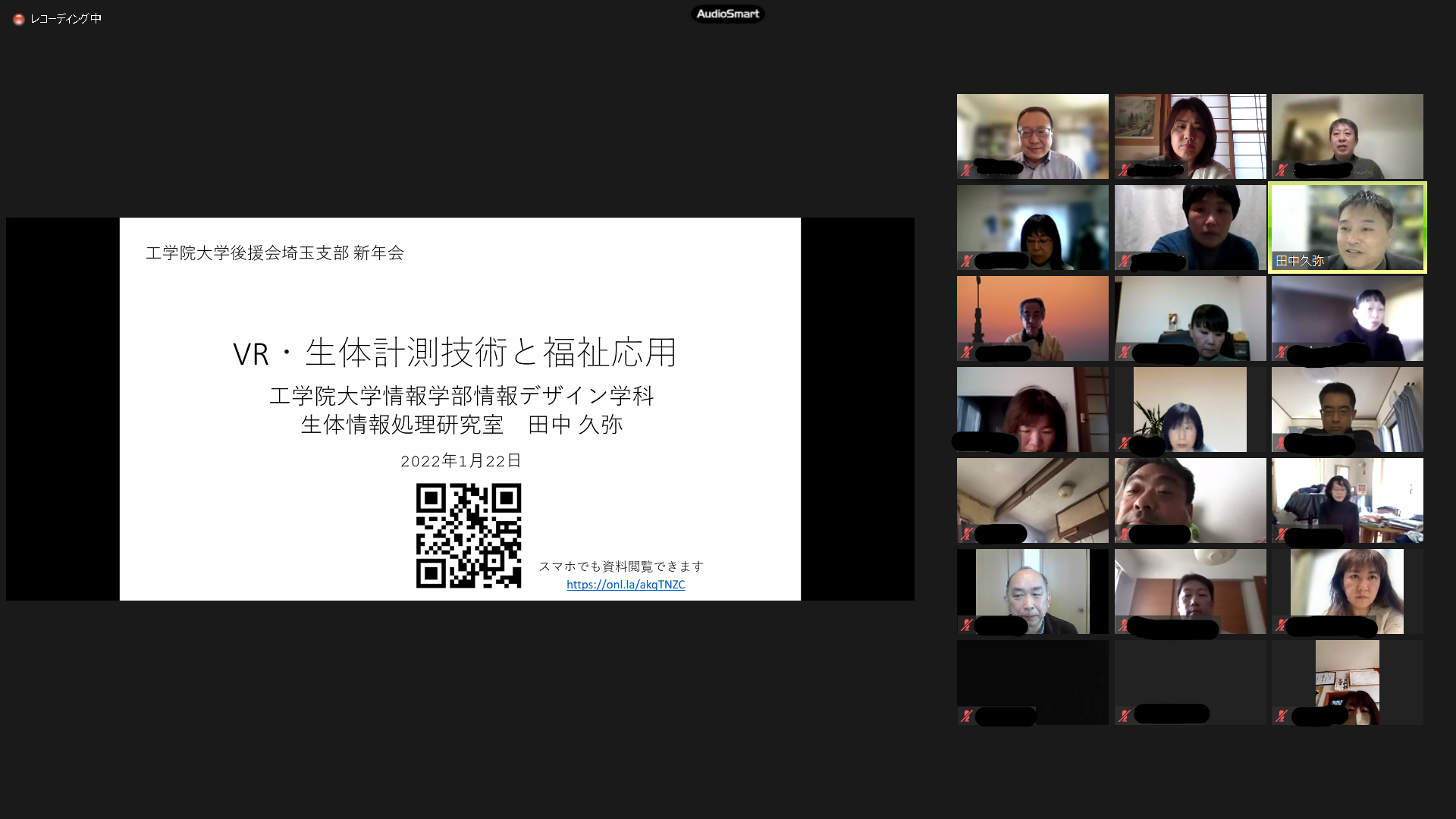This screenshot has height=819, width=1456.
Task: Open the https://onl.la/akqTNZC link on slide
Action: tap(626, 585)
